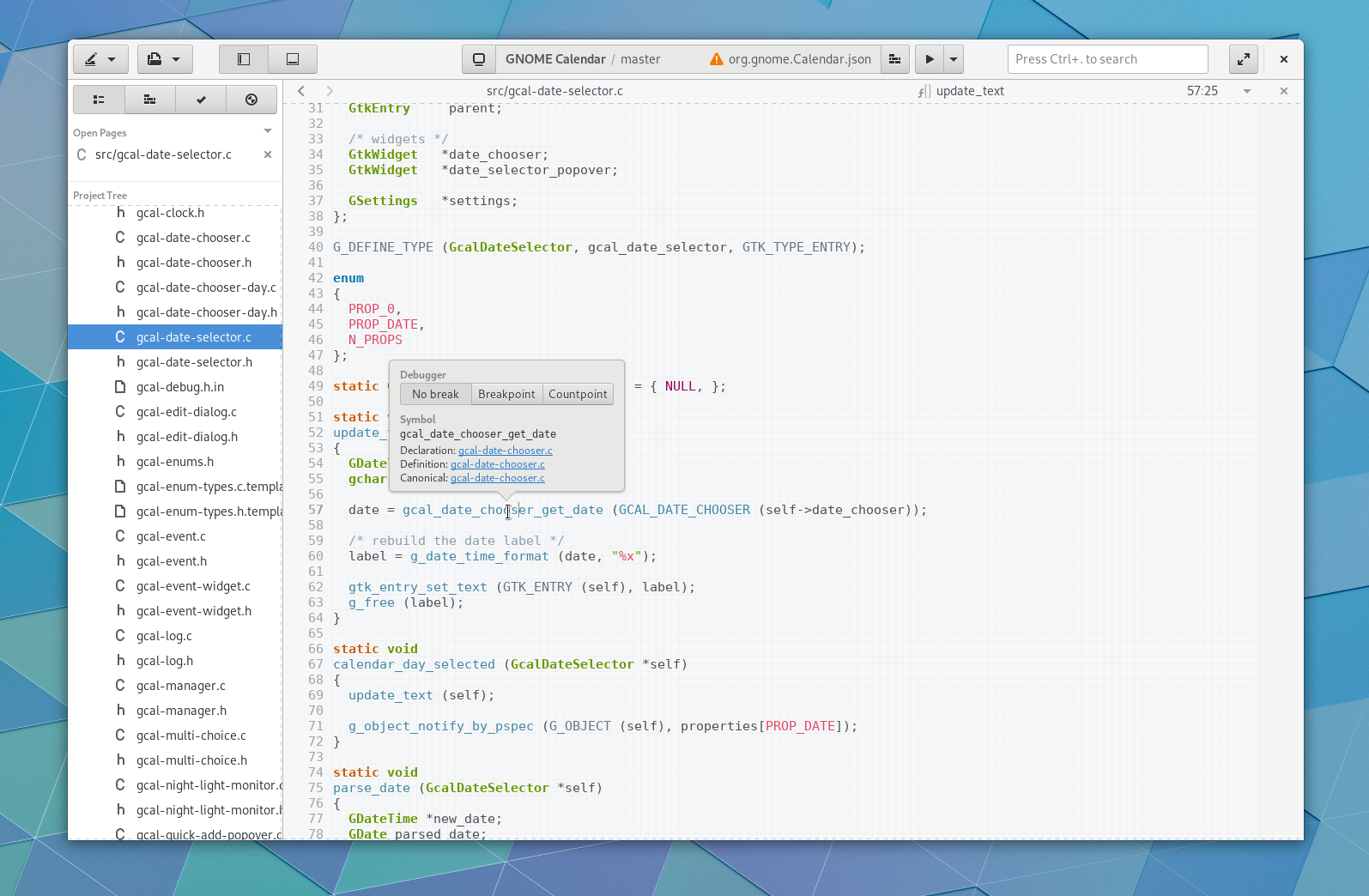Navigate back with the left chevron
This screenshot has height=896, width=1369.
pyautogui.click(x=301, y=91)
